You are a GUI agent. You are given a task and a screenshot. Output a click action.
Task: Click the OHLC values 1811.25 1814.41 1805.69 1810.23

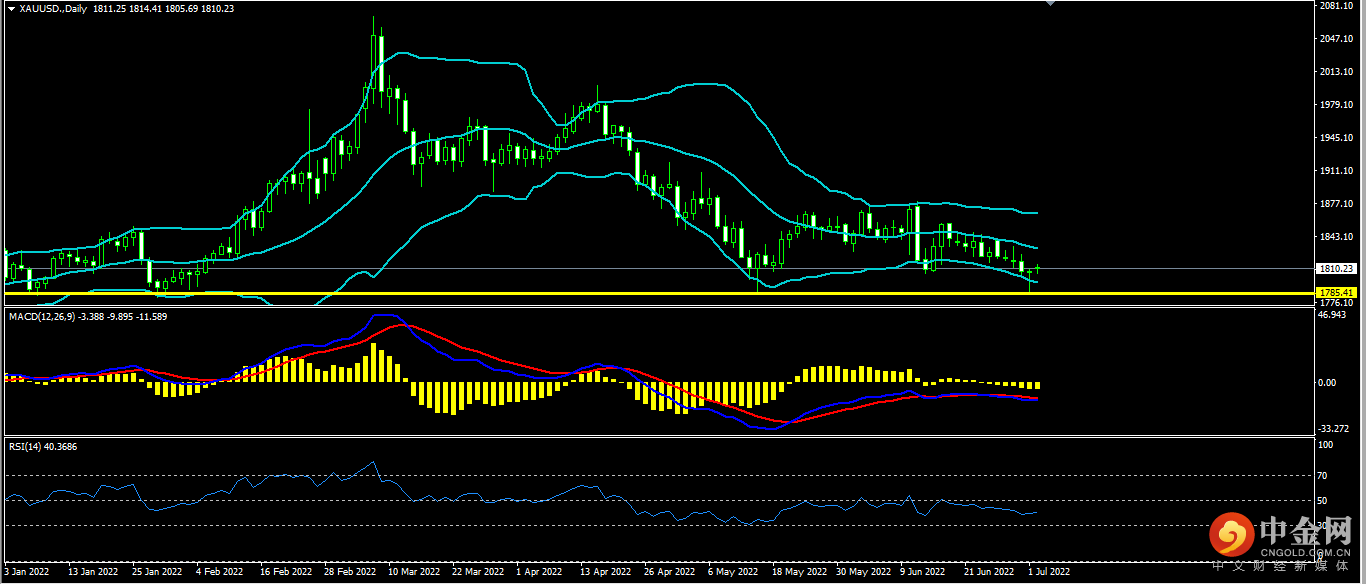tap(164, 8)
